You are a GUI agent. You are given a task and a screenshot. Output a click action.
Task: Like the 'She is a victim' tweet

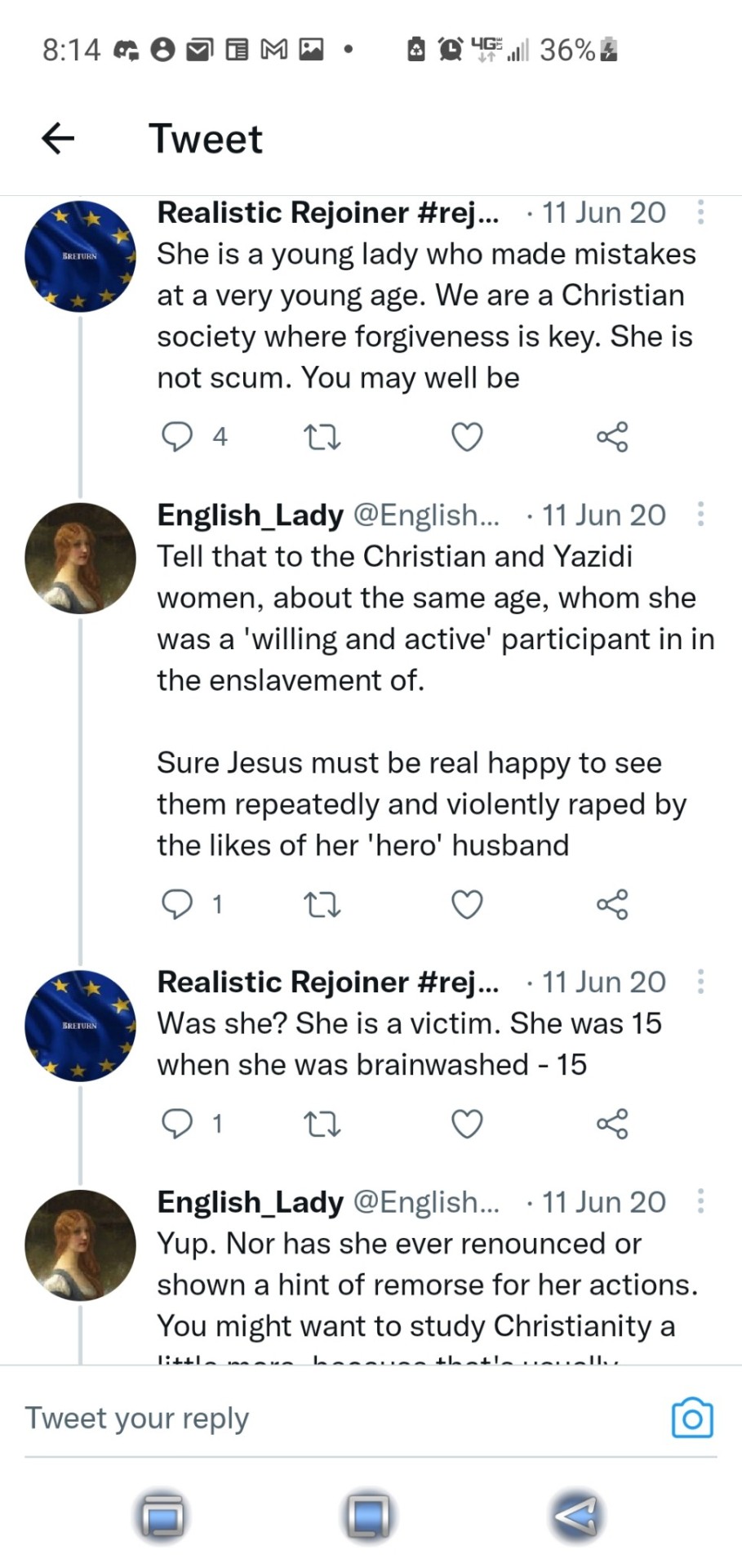point(467,1125)
